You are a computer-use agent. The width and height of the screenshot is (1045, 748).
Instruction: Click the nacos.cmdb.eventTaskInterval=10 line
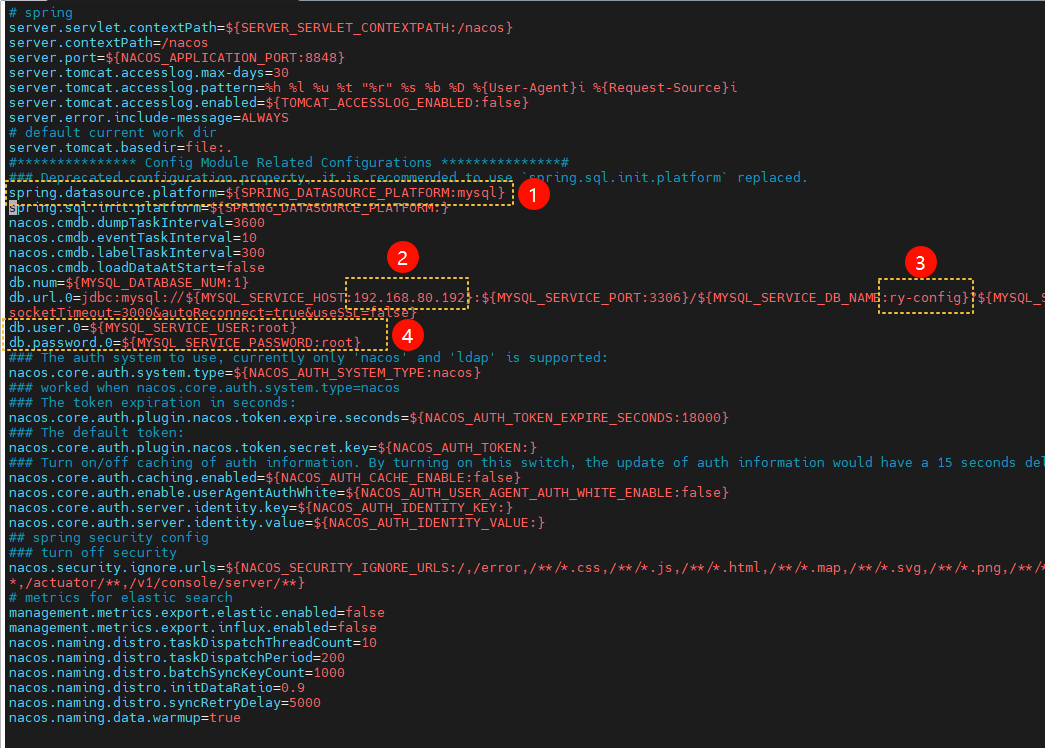pyautogui.click(x=133, y=237)
